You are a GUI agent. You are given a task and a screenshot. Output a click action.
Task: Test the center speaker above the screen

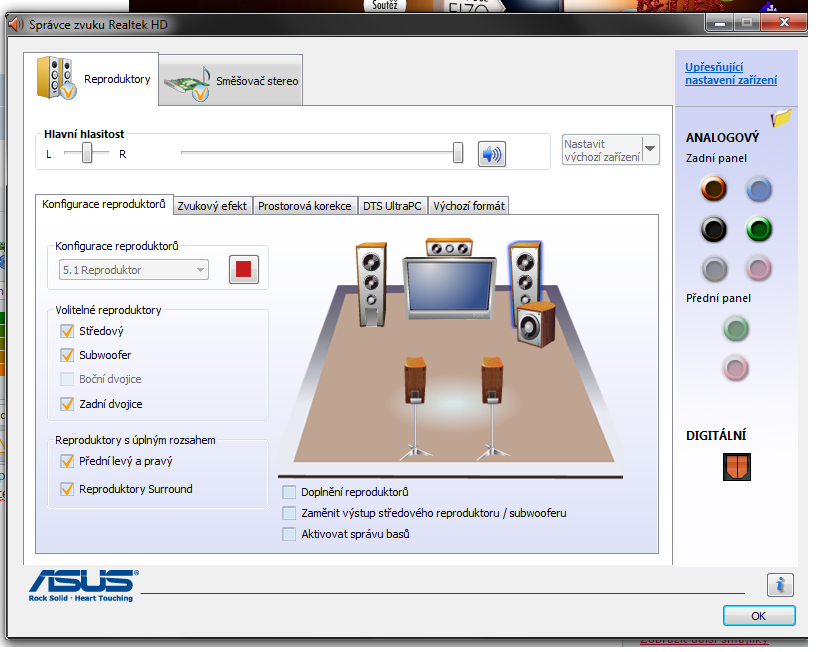[x=449, y=248]
